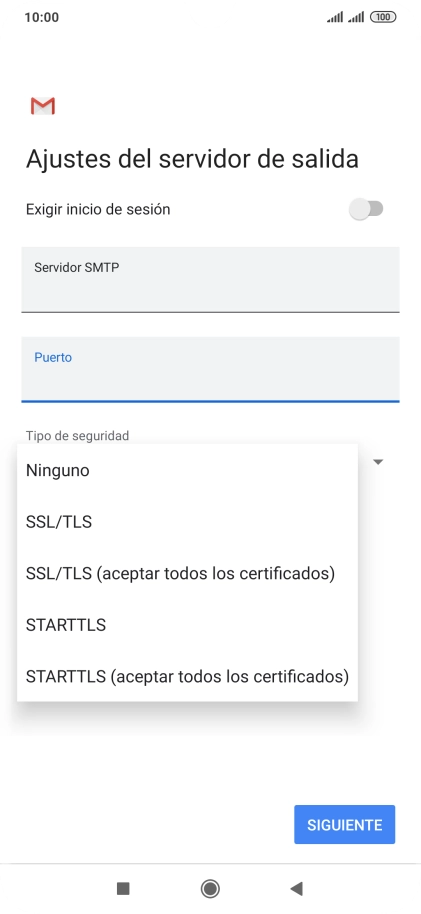The width and height of the screenshot is (421, 914).
Task: Select Ninguno security type
Action: click(x=187, y=470)
